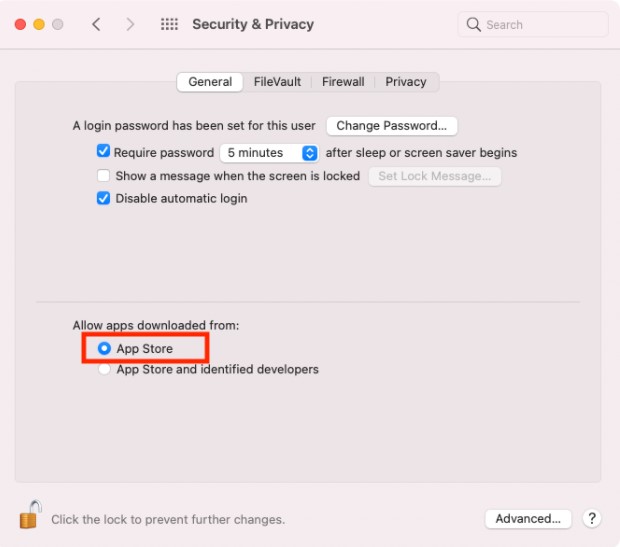The image size is (620, 547).
Task: Click the Change Password button
Action: click(x=391, y=126)
